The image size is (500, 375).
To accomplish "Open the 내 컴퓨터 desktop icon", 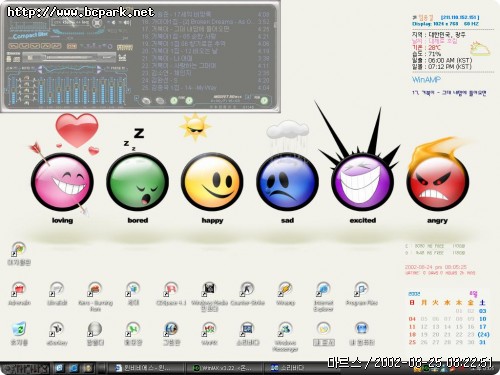I will (361, 333).
